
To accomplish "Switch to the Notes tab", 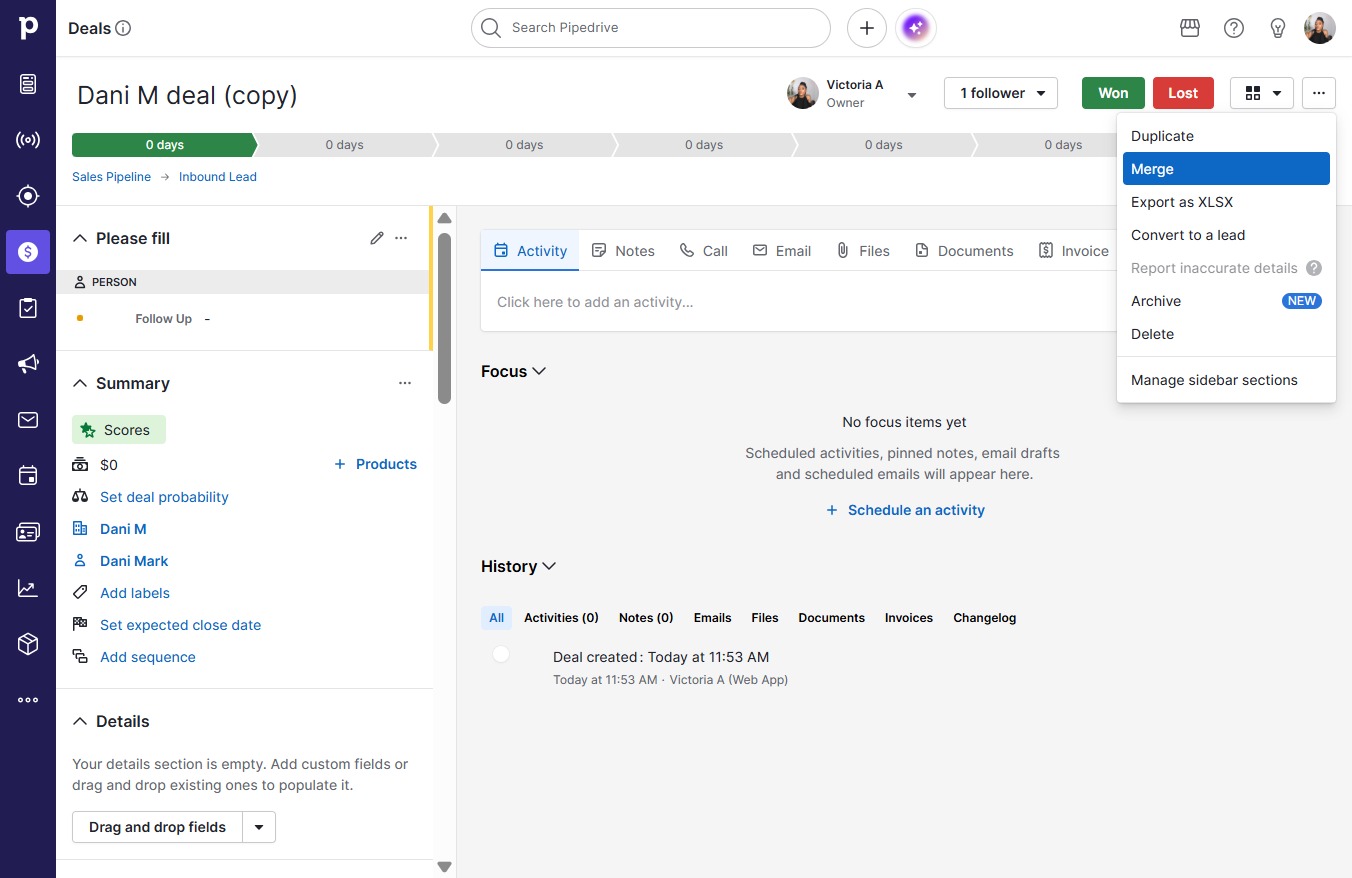I will click(623, 251).
